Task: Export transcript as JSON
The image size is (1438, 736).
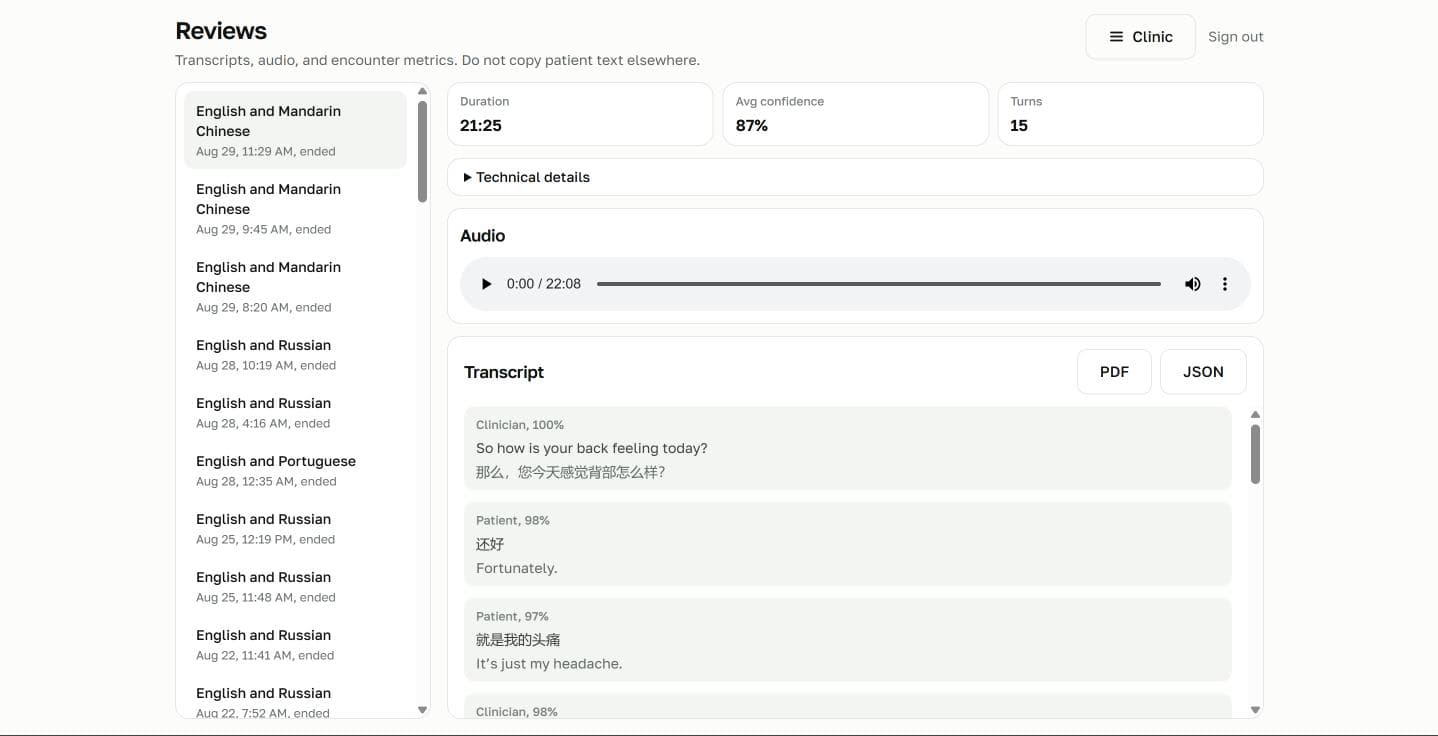Action: 1203,372
